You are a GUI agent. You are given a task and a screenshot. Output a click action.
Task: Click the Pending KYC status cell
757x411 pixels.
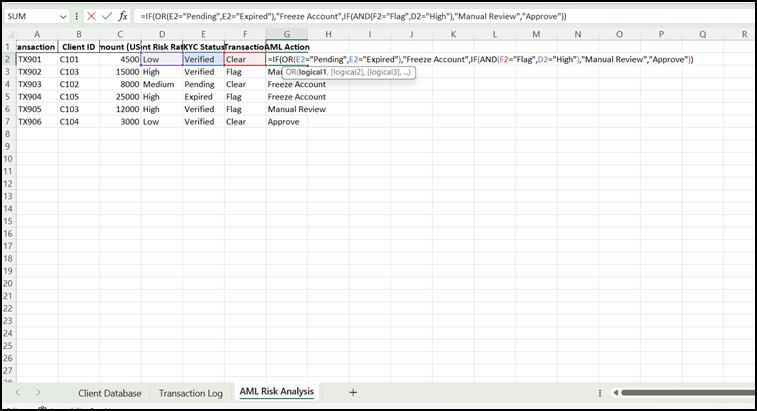click(203, 84)
